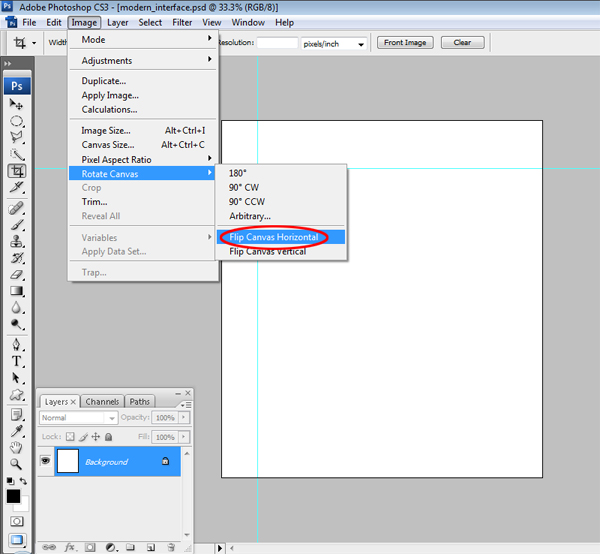
Task: Create new adjustment layer button
Action: tap(111, 547)
